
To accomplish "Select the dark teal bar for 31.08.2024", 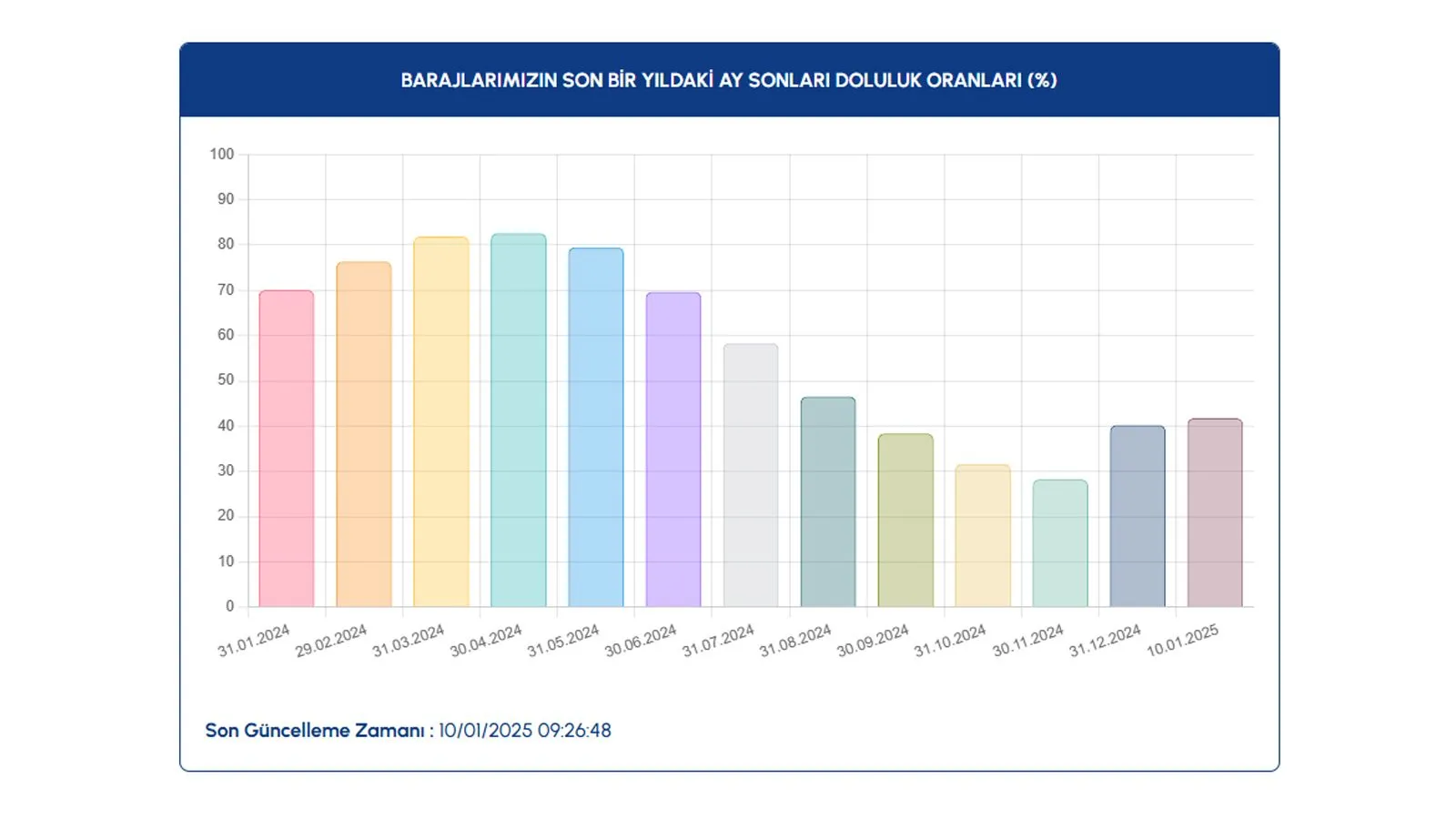I will pos(828,502).
